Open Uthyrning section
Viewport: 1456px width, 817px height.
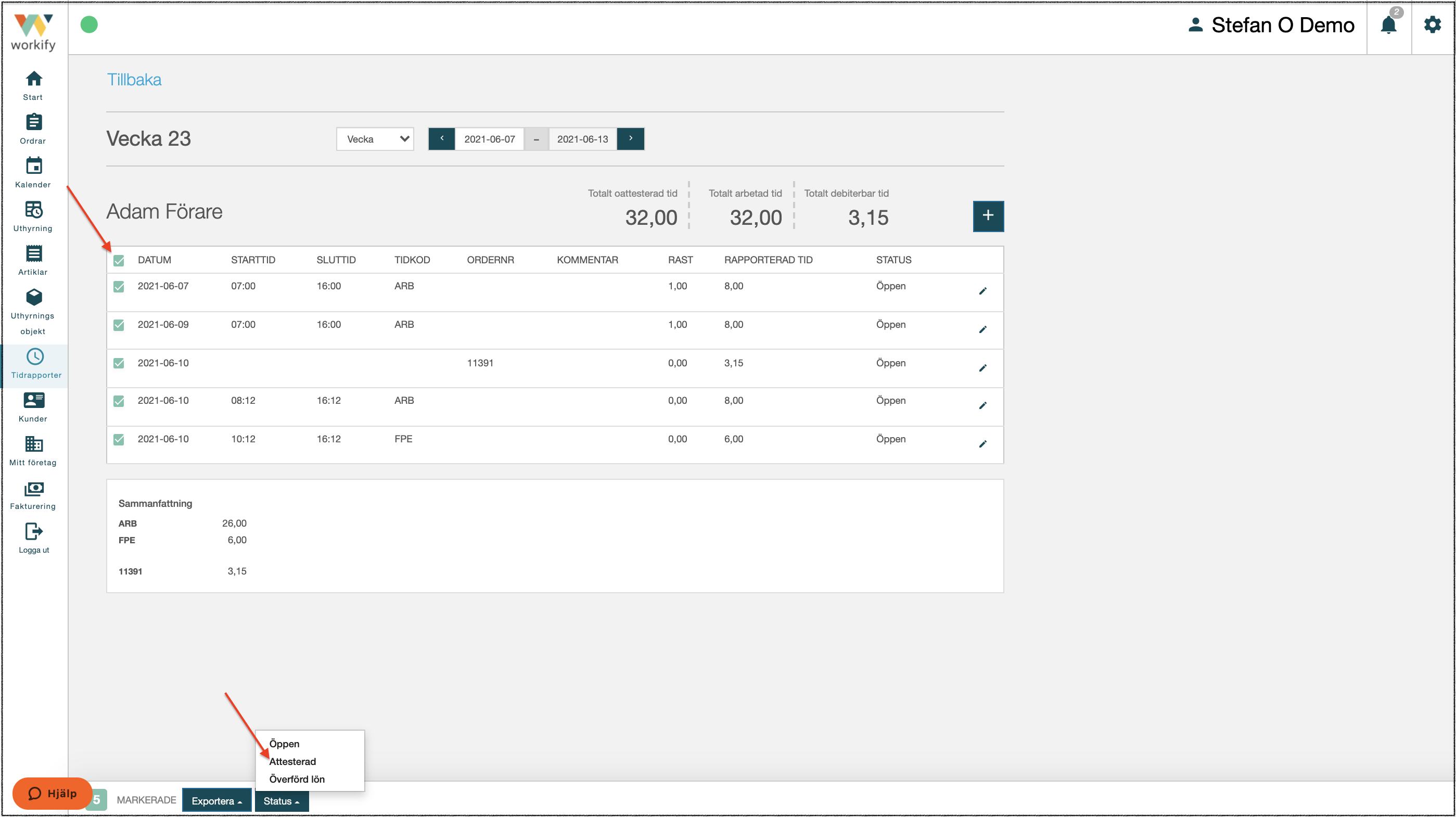(33, 216)
